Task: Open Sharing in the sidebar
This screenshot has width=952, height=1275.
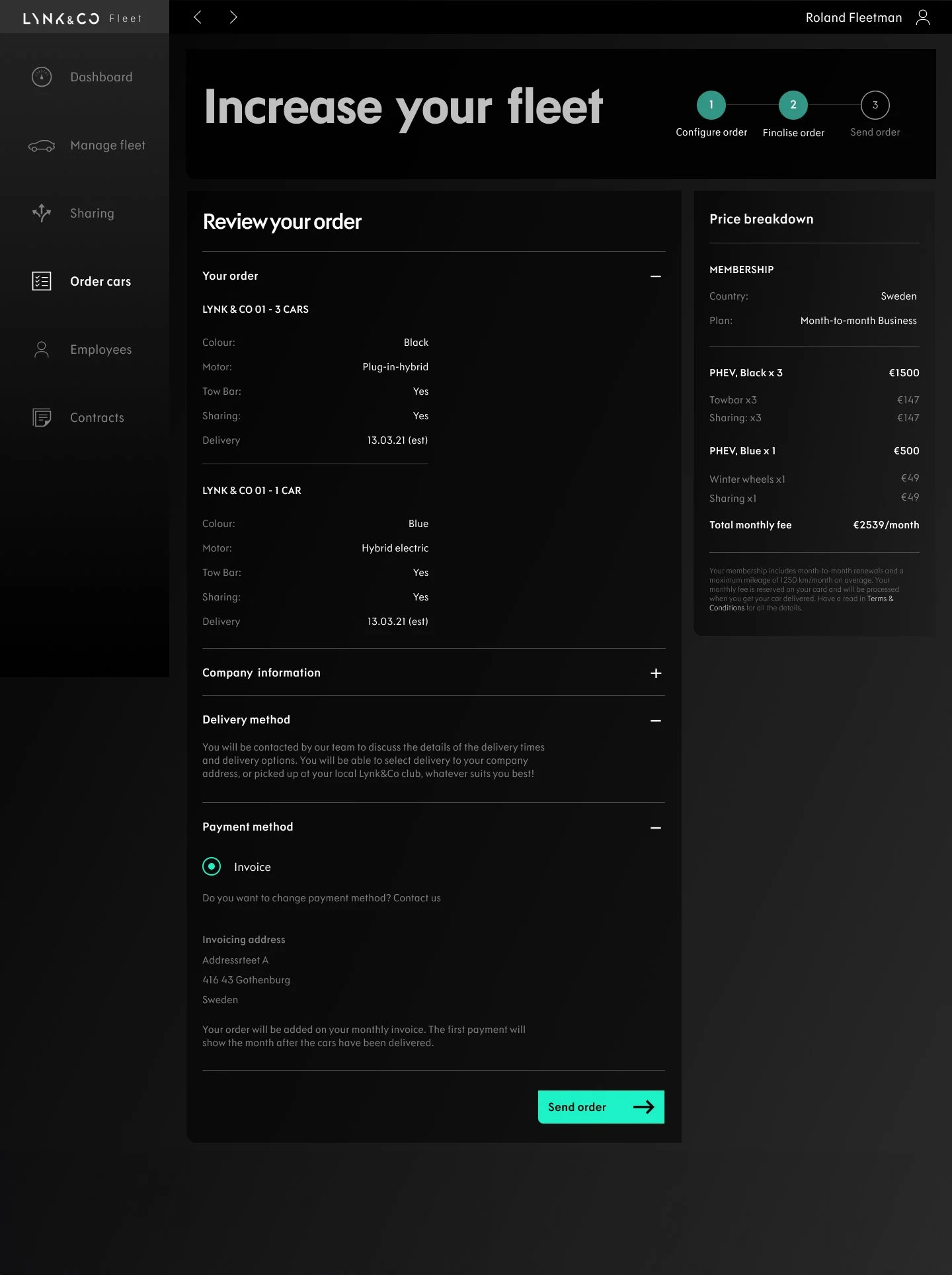Action: pyautogui.click(x=92, y=213)
